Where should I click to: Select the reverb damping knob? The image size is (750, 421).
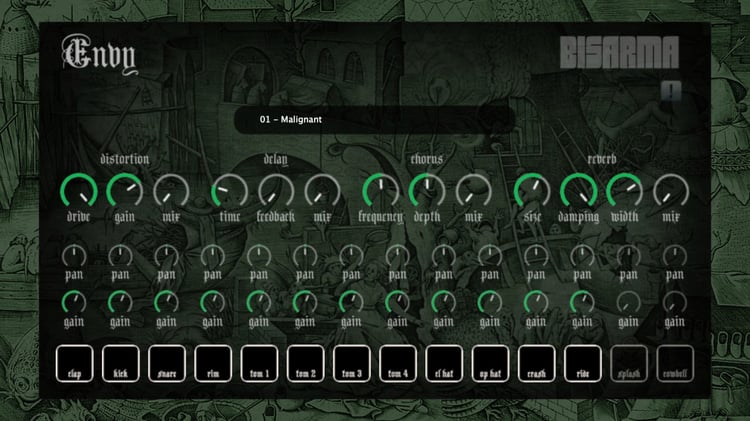point(579,191)
